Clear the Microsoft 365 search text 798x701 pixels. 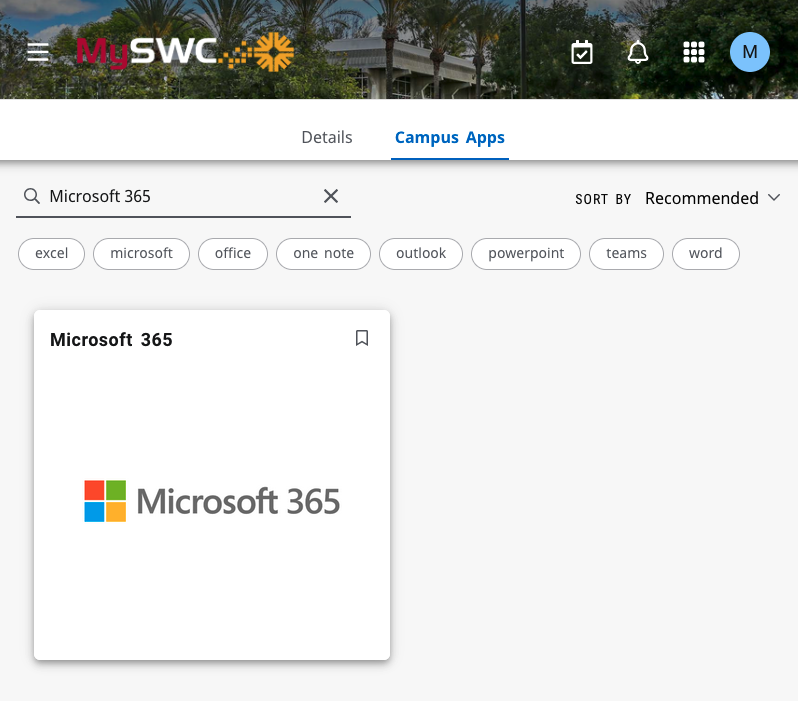[x=331, y=196]
